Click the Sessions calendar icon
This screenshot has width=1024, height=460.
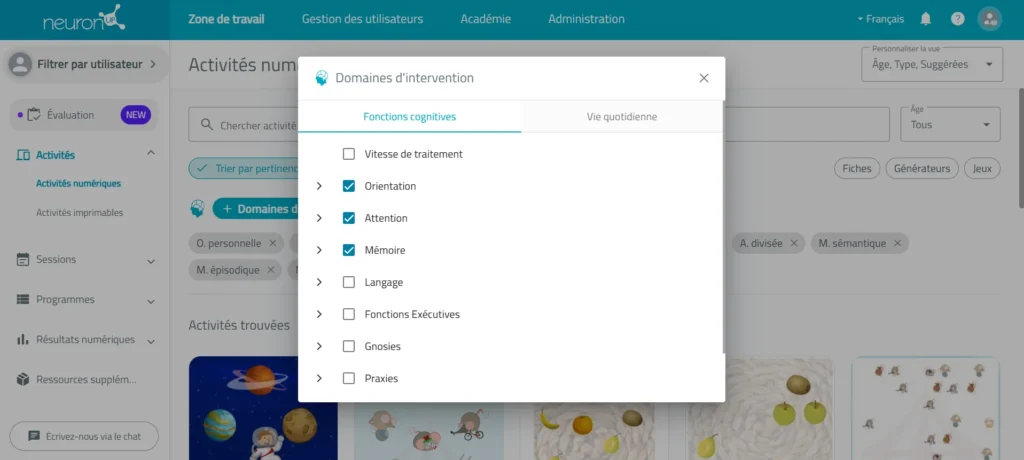click(23, 259)
